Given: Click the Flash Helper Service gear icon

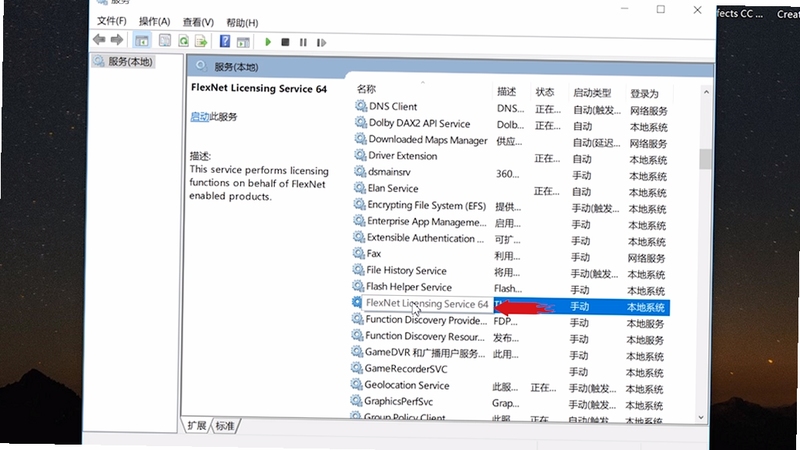Looking at the screenshot, I should pos(358,286).
